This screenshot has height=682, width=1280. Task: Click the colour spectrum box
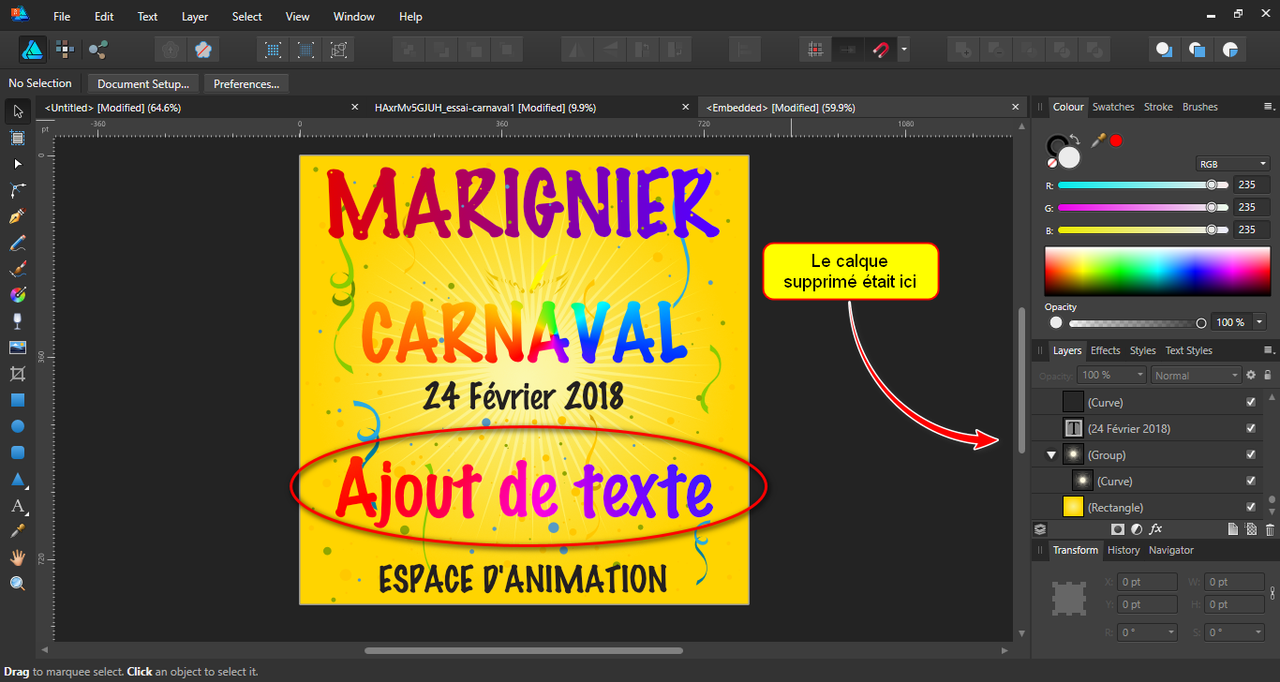click(x=1158, y=271)
